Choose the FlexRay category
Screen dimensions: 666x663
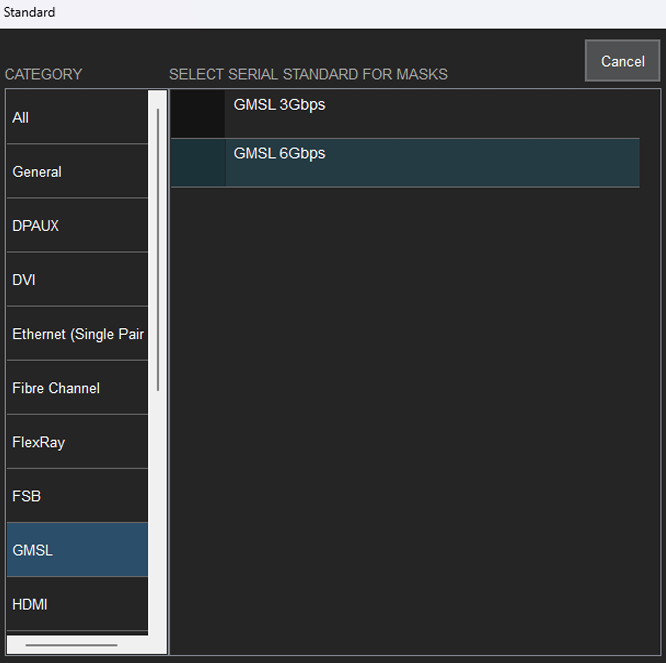[77, 442]
